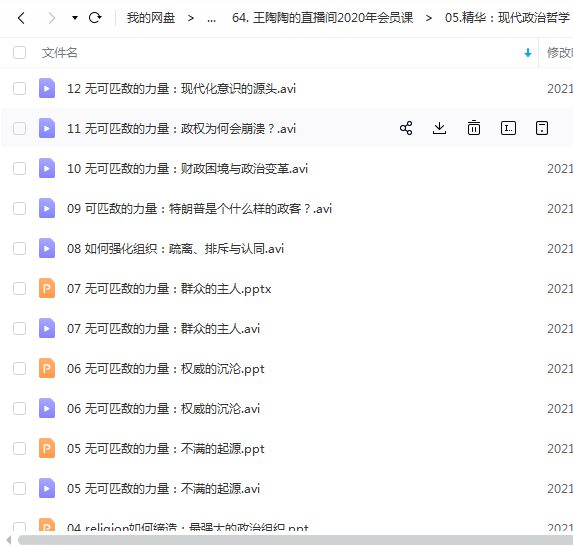Screen dimensions: 573x547
Task: Download the file 11 政权为何会崩溃
Action: (x=439, y=128)
